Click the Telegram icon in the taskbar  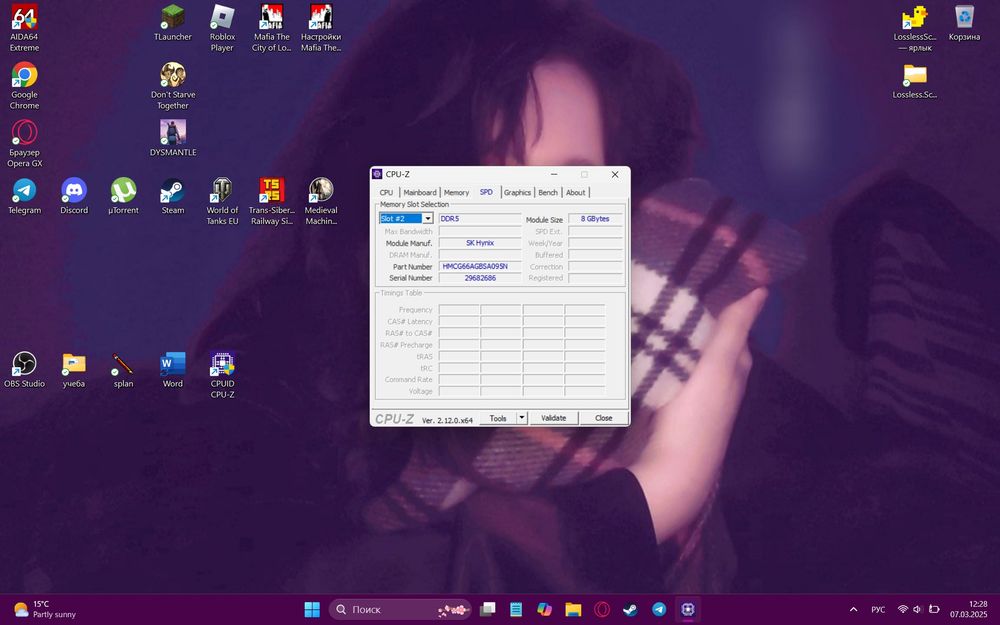[x=659, y=610]
